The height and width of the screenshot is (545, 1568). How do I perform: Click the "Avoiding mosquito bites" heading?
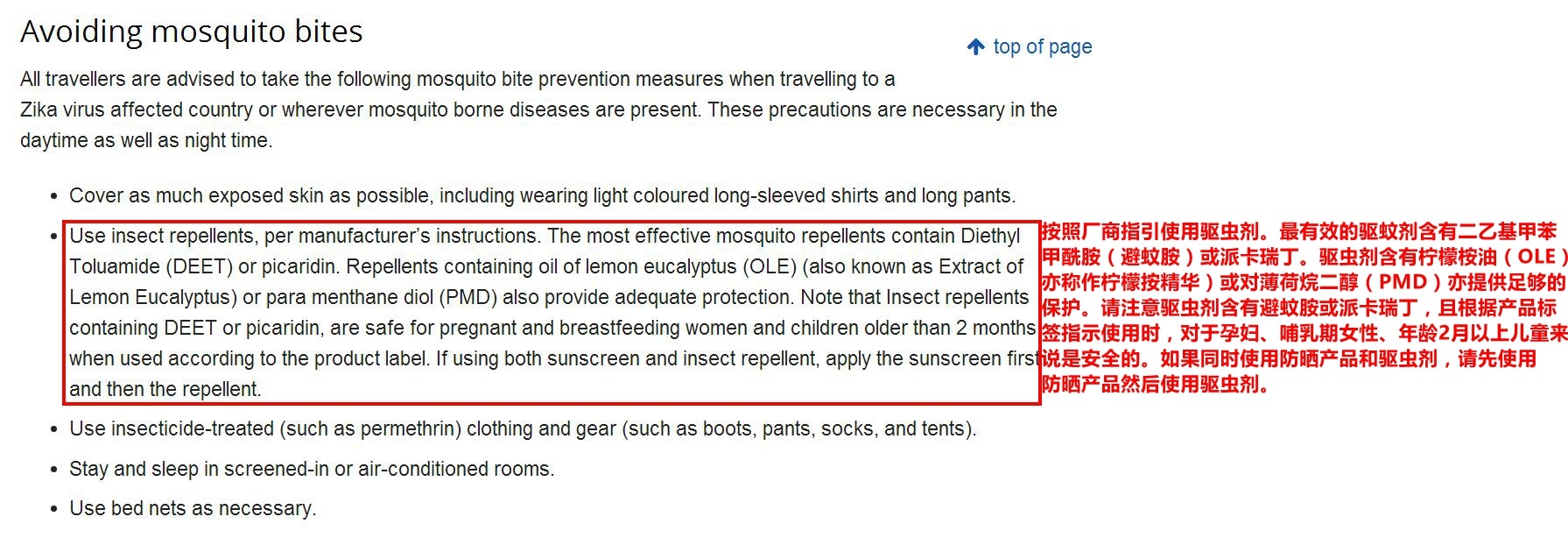click(x=191, y=32)
